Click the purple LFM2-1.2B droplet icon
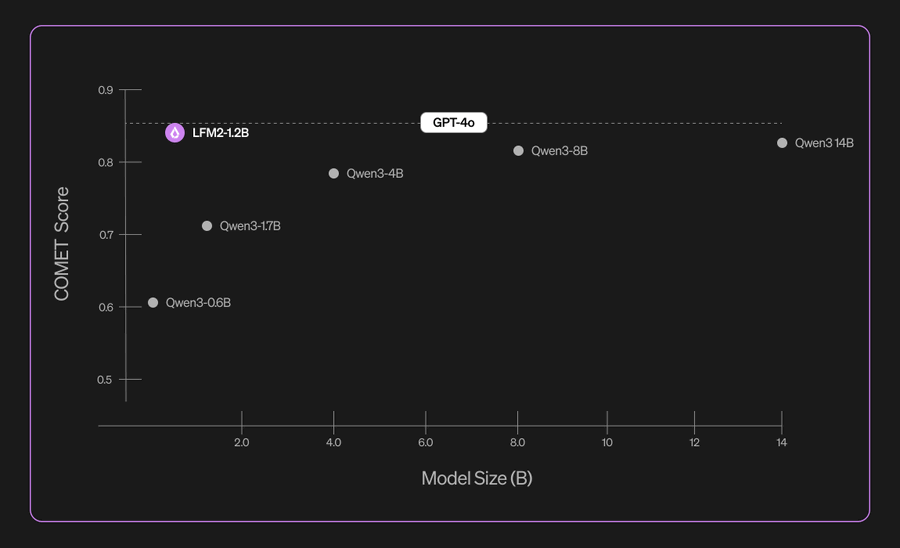 coord(175,132)
